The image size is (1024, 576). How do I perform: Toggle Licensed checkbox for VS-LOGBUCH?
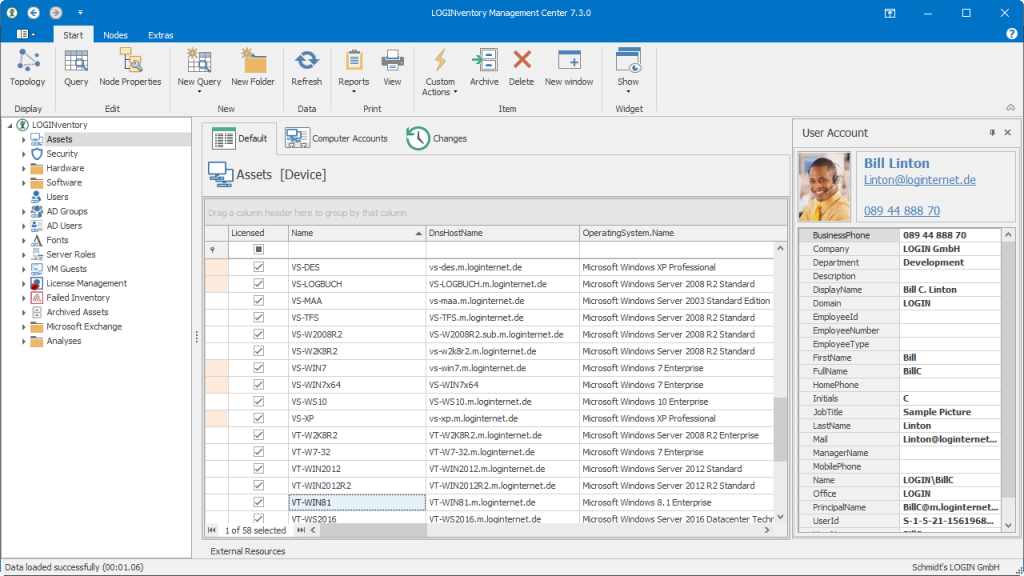pos(259,284)
